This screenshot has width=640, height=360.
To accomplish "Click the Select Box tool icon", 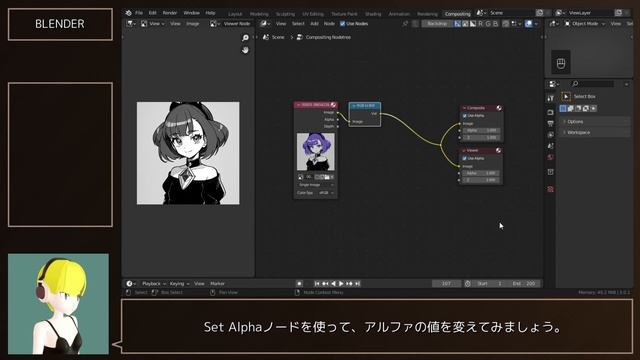I will (566, 97).
